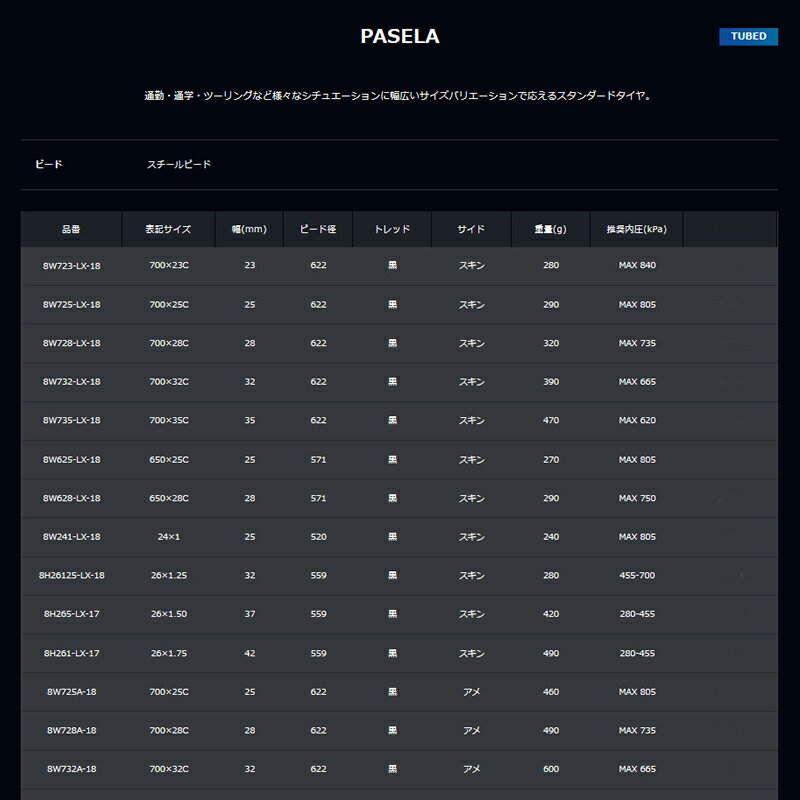Click bead diameter 571 in row 8W625-LX-18
This screenshot has height=800, width=800.
pyautogui.click(x=318, y=460)
